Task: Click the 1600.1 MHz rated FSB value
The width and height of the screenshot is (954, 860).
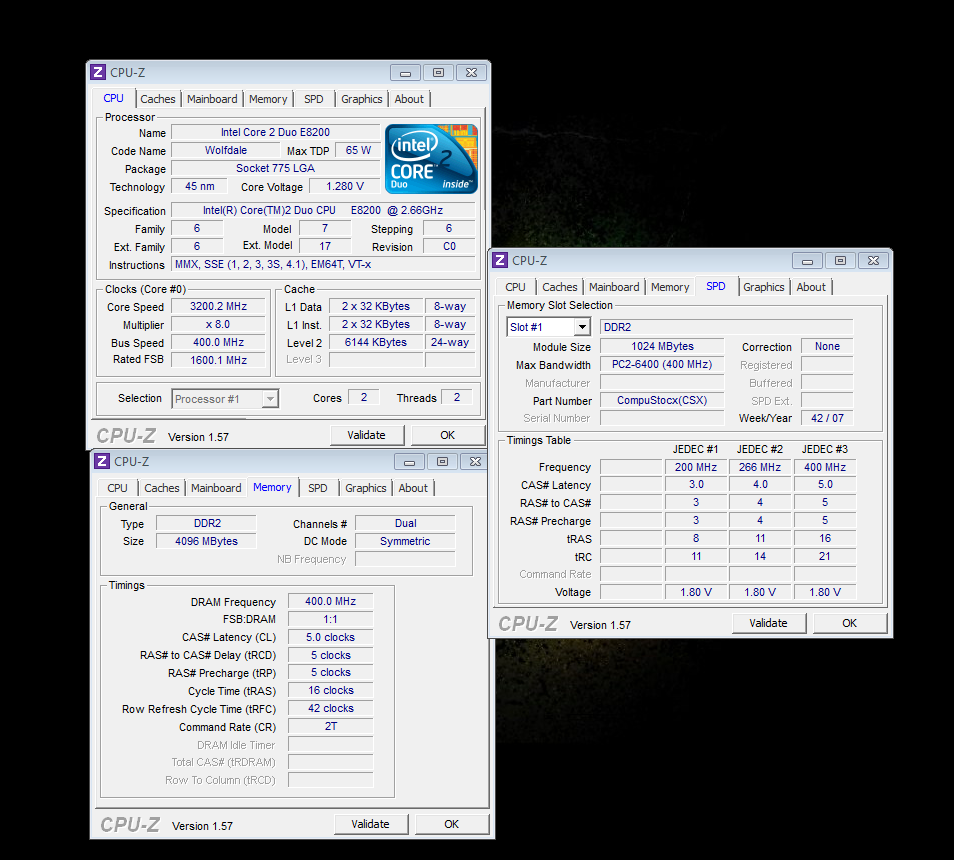Action: pyautogui.click(x=218, y=360)
